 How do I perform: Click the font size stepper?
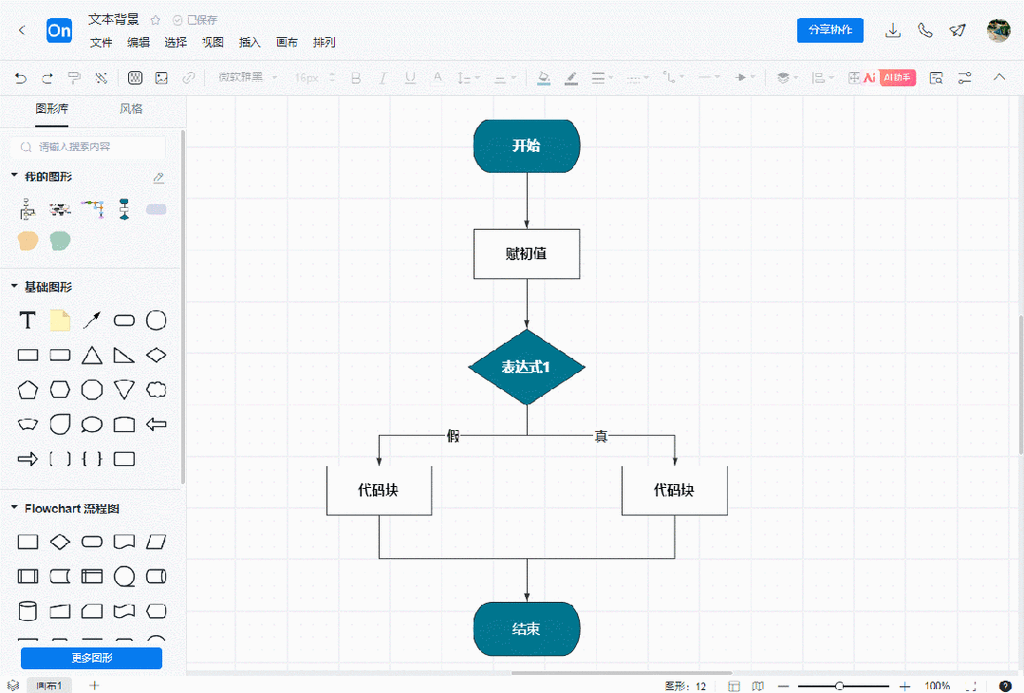click(x=332, y=78)
